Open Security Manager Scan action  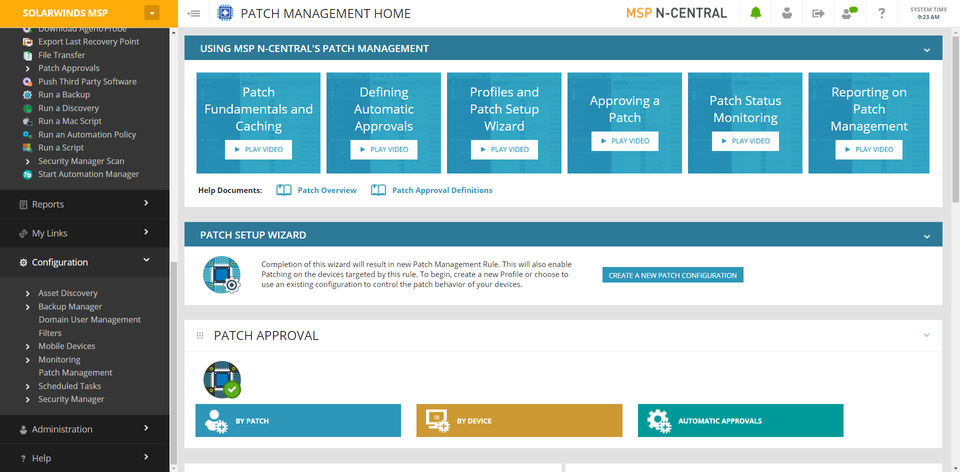(x=81, y=161)
